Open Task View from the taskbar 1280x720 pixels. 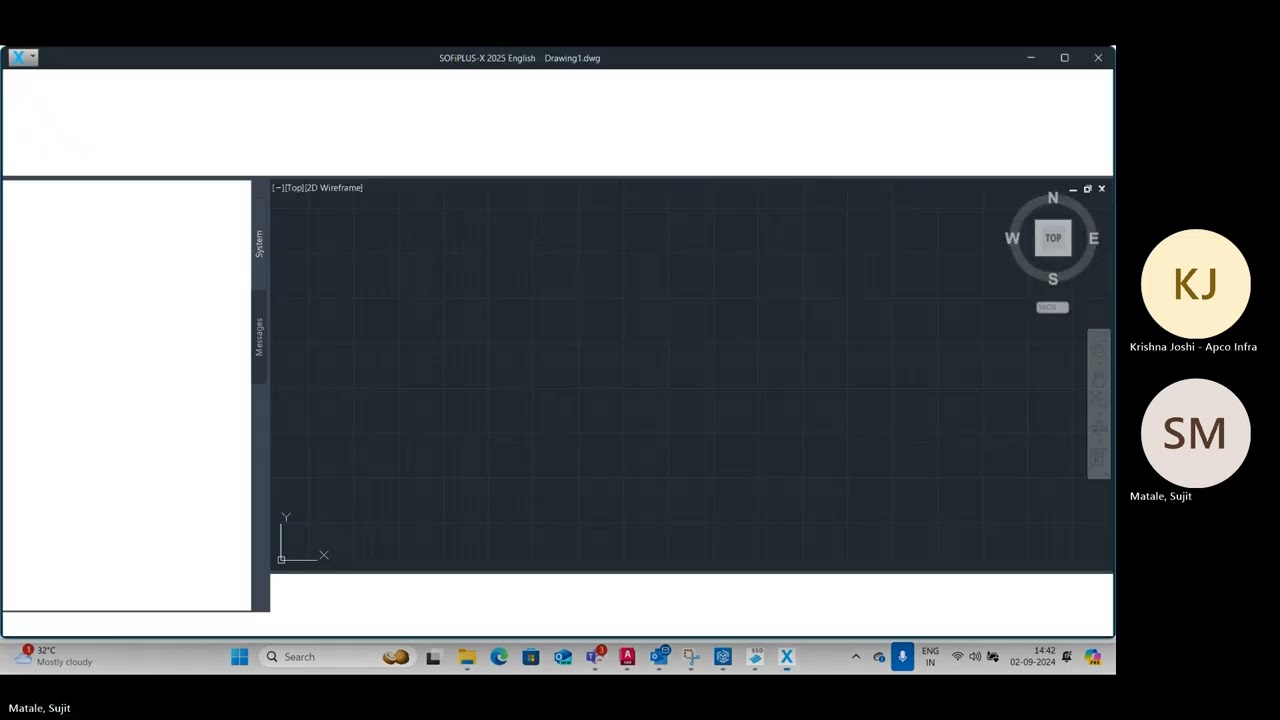tap(433, 657)
